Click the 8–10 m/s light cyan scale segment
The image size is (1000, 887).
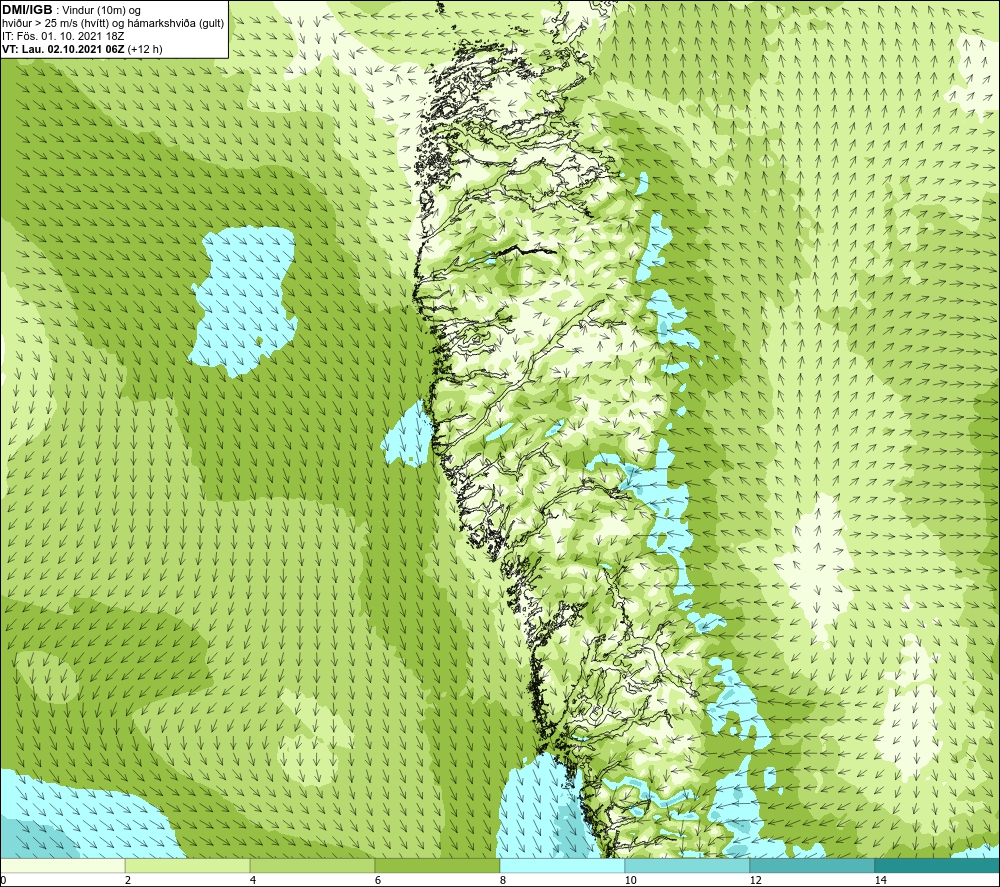click(562, 865)
